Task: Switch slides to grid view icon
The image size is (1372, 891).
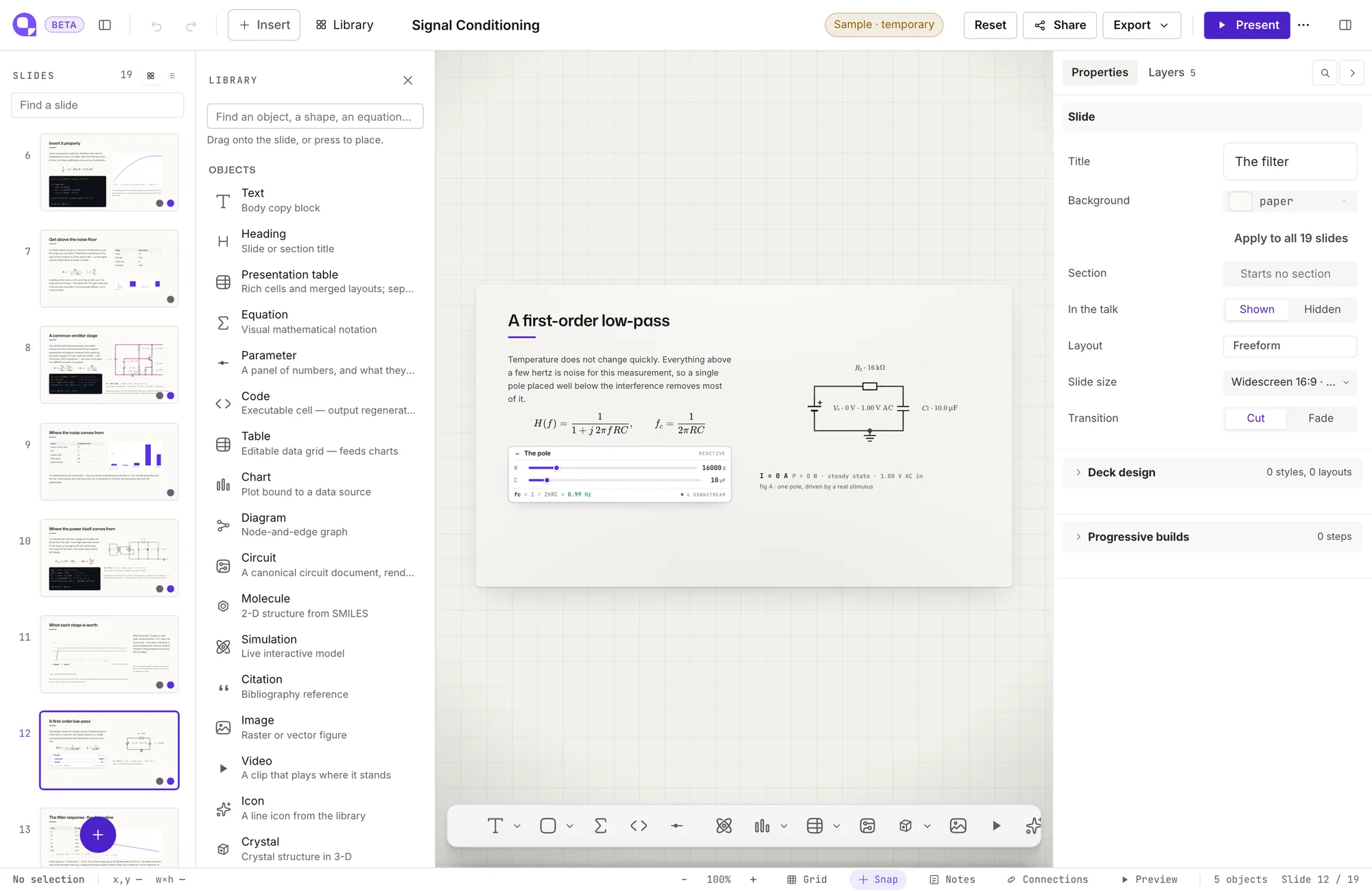Action: (151, 75)
